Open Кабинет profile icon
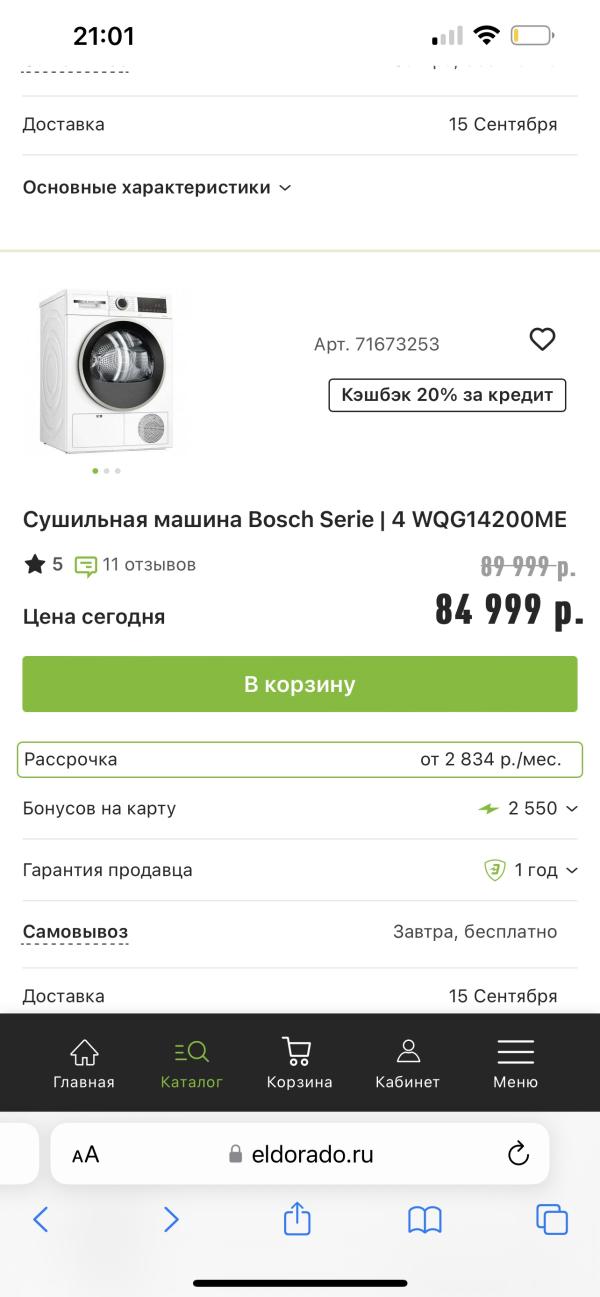The width and height of the screenshot is (600, 1297). click(x=407, y=1052)
